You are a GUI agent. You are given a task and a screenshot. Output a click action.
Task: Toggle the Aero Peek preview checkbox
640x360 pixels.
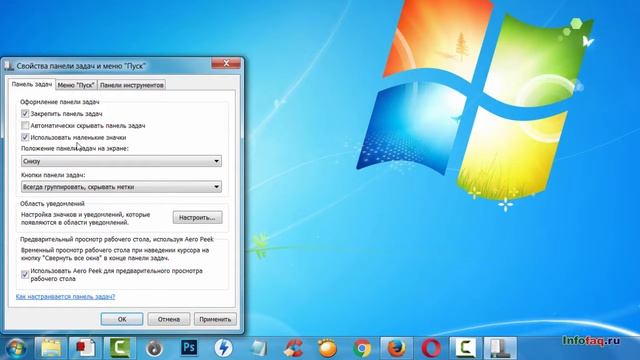click(25, 275)
